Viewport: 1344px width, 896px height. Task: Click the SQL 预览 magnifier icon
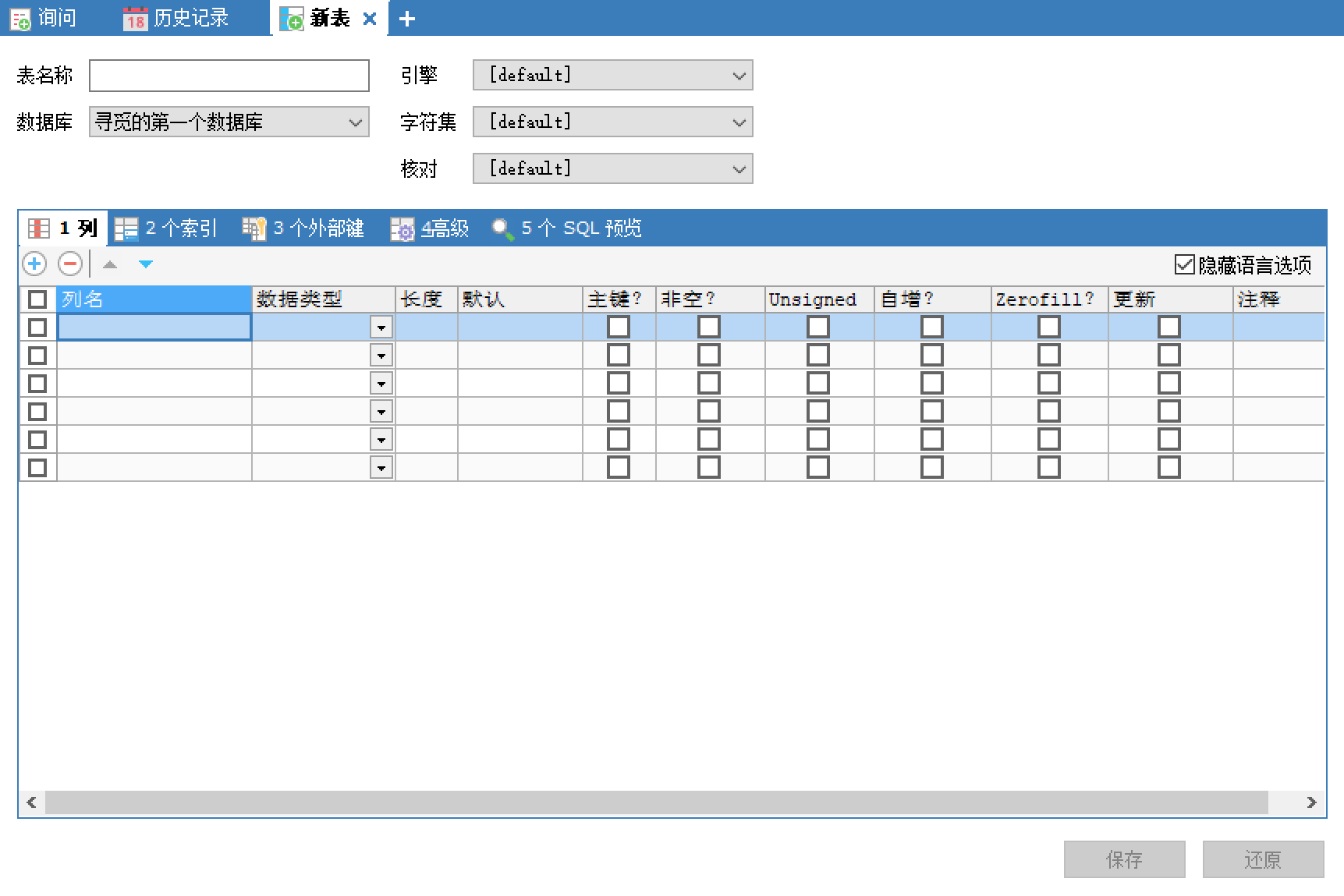coord(502,228)
